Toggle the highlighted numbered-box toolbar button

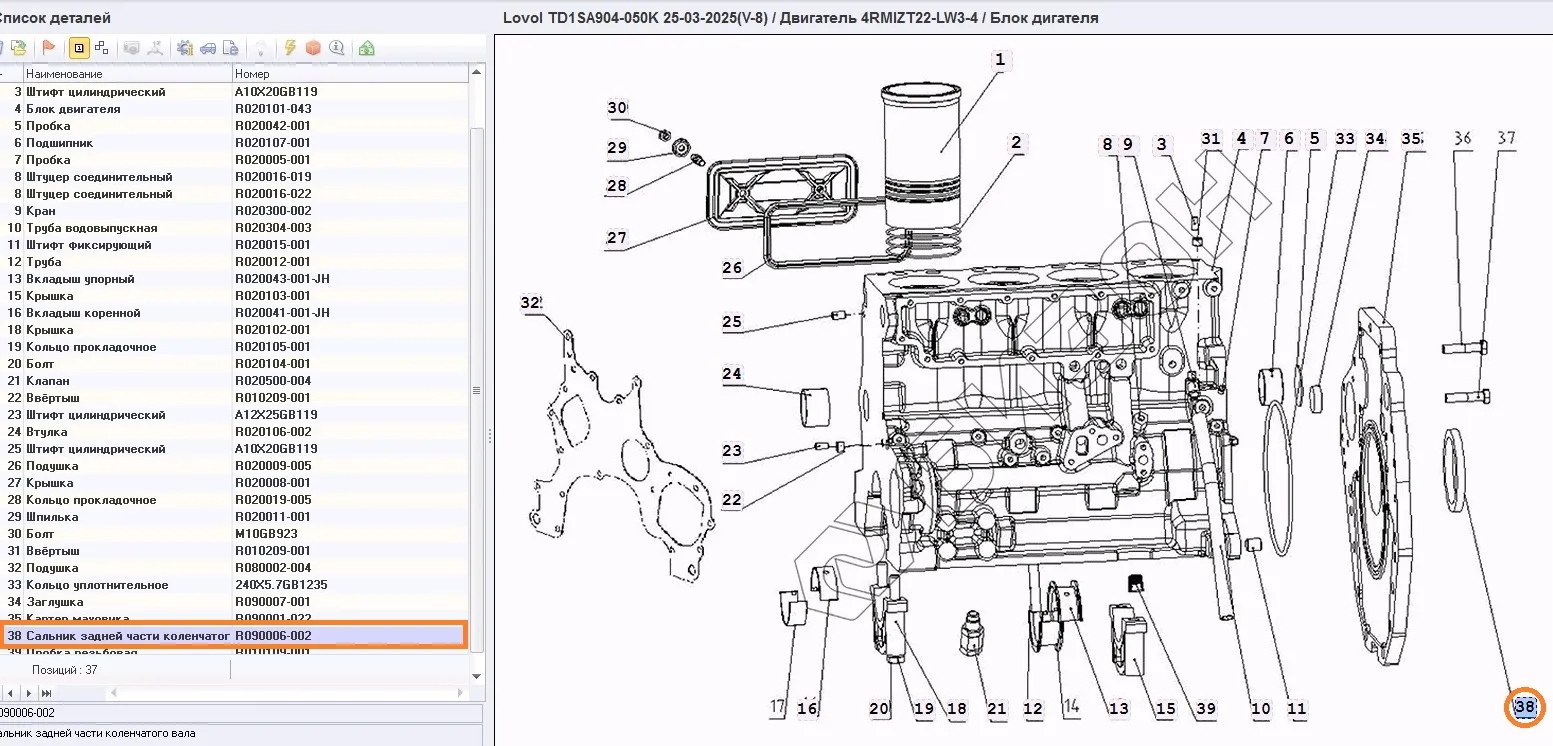pos(78,48)
